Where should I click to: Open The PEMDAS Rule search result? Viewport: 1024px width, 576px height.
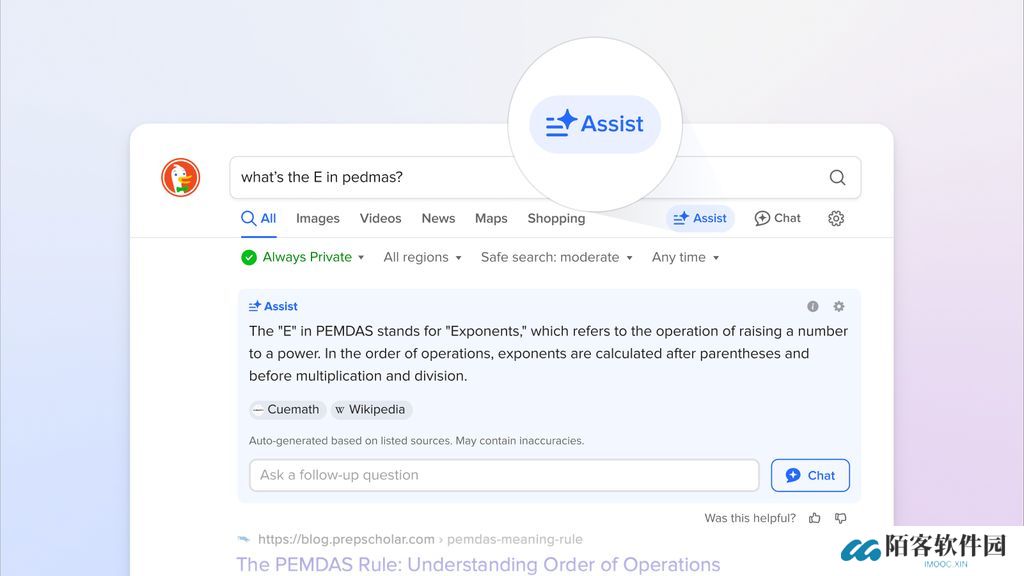click(x=478, y=564)
